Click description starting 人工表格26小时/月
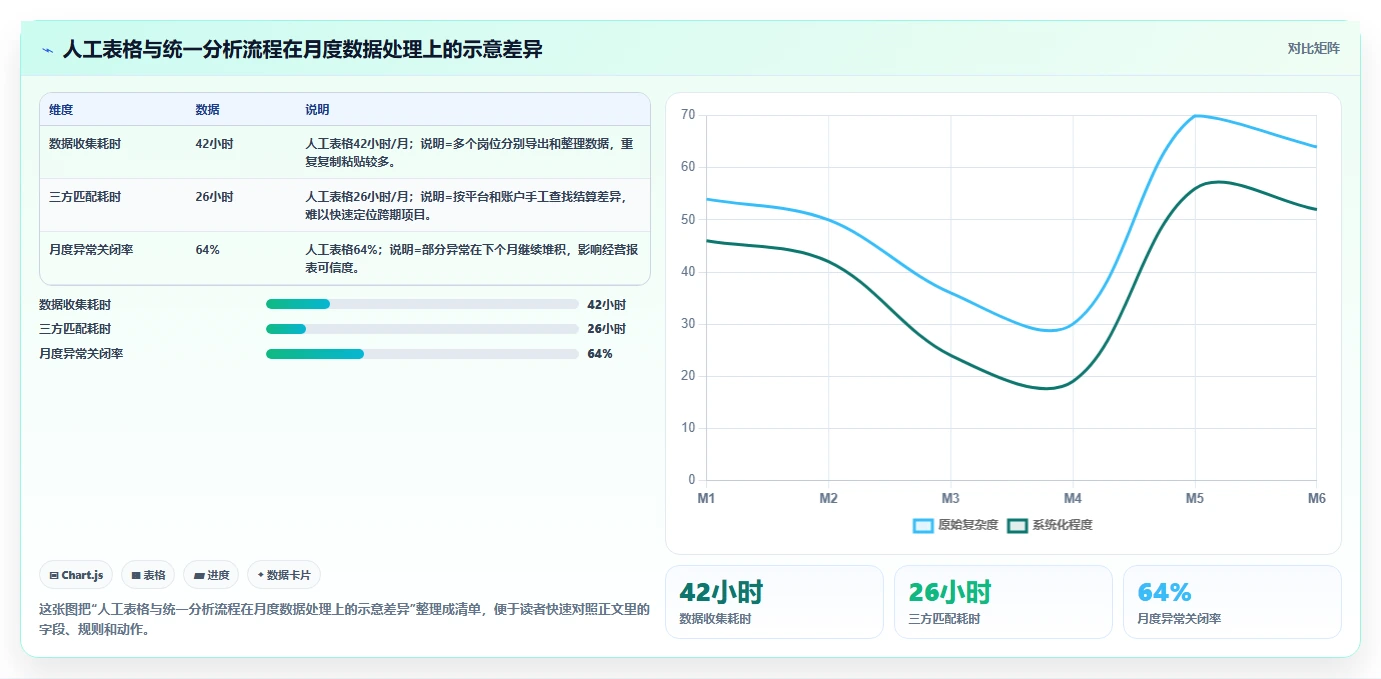The image size is (1381, 679). click(467, 205)
